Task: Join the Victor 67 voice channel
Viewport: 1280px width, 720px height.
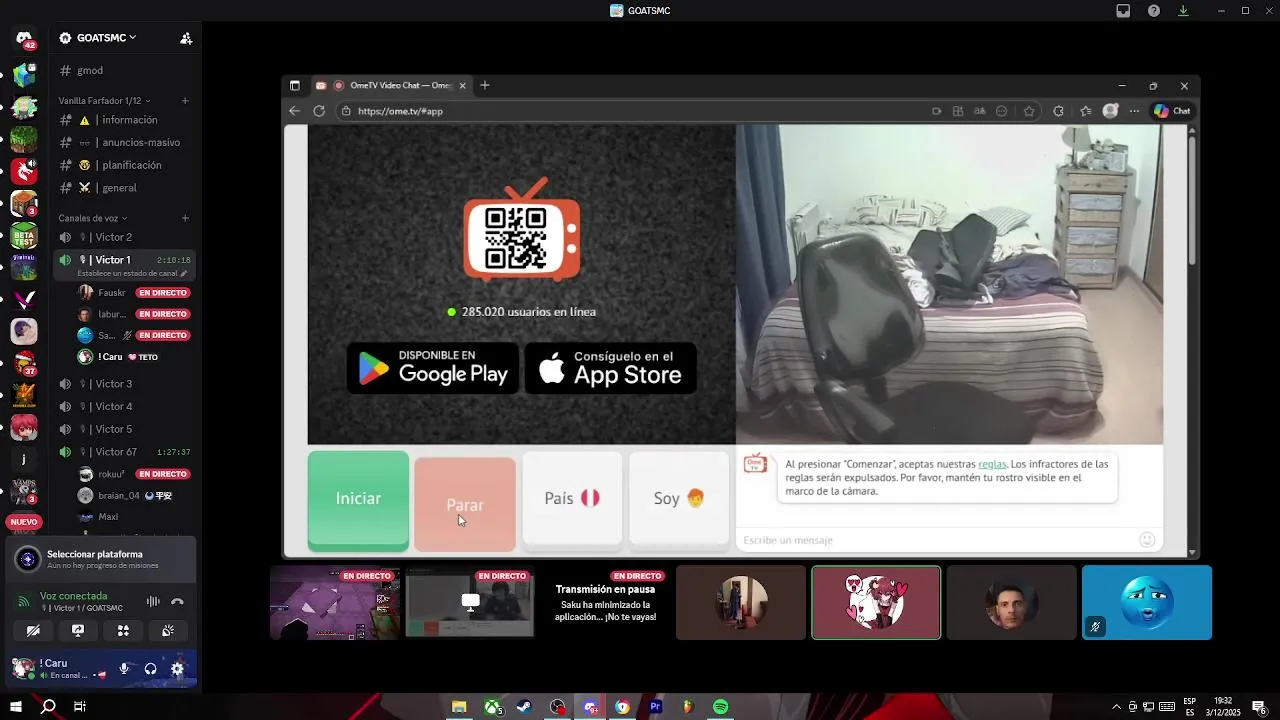Action: pyautogui.click(x=126, y=452)
